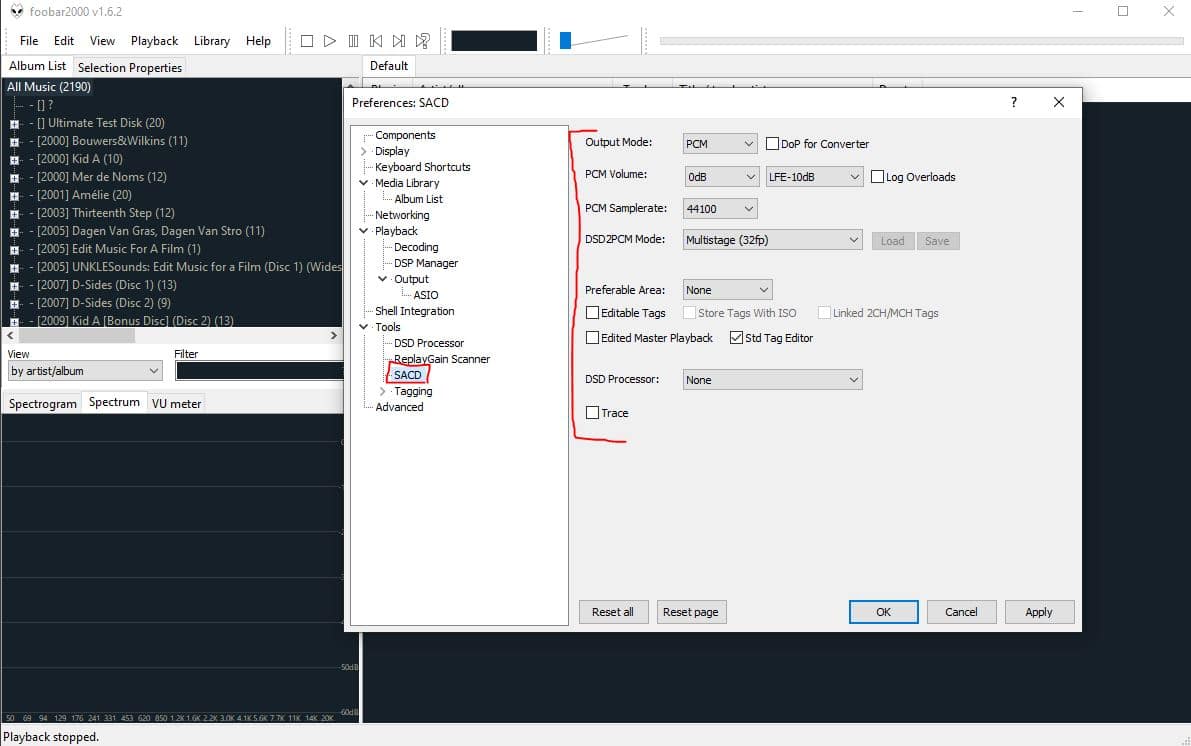Click the Reset all button
The image size is (1191, 746).
pyautogui.click(x=613, y=612)
